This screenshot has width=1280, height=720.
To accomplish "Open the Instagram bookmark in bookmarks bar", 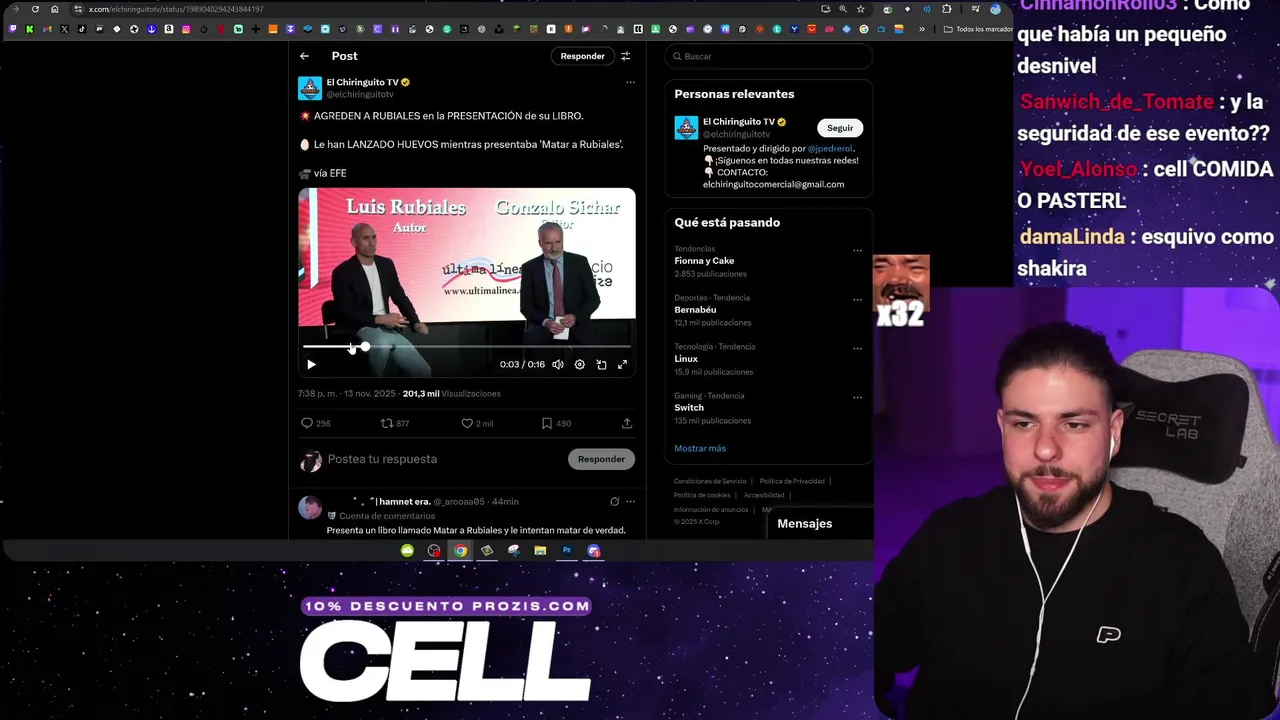I will pos(186,29).
